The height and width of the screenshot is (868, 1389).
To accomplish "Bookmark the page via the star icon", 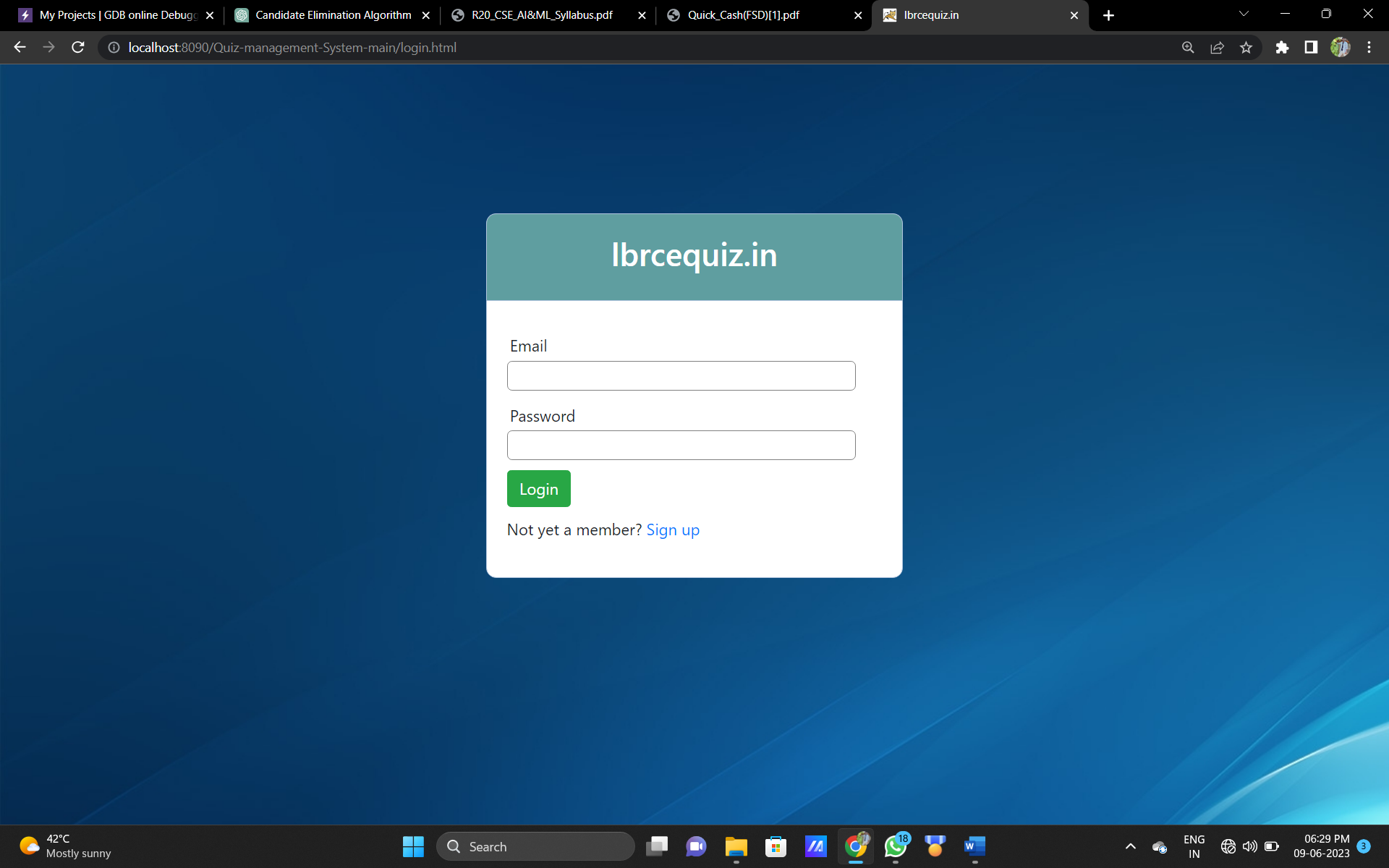I will coord(1246,47).
